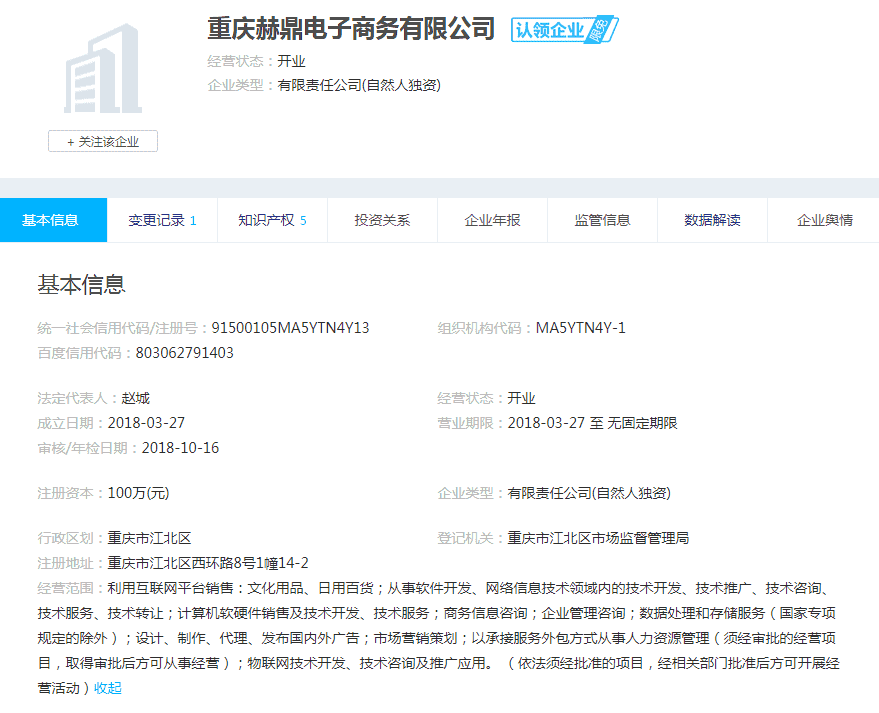This screenshot has width=879, height=713.
Task: Switch to the 数据解读 tab
Action: coord(712,220)
